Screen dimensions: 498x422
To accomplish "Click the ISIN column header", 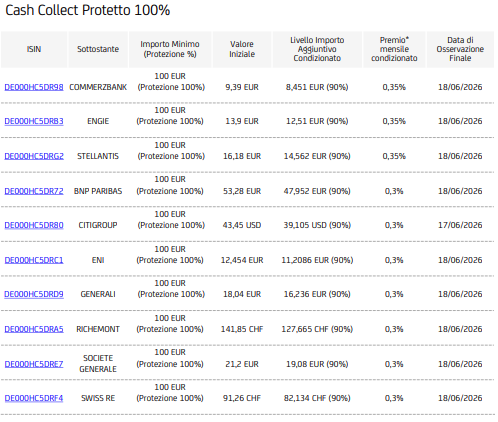I will tap(34, 49).
